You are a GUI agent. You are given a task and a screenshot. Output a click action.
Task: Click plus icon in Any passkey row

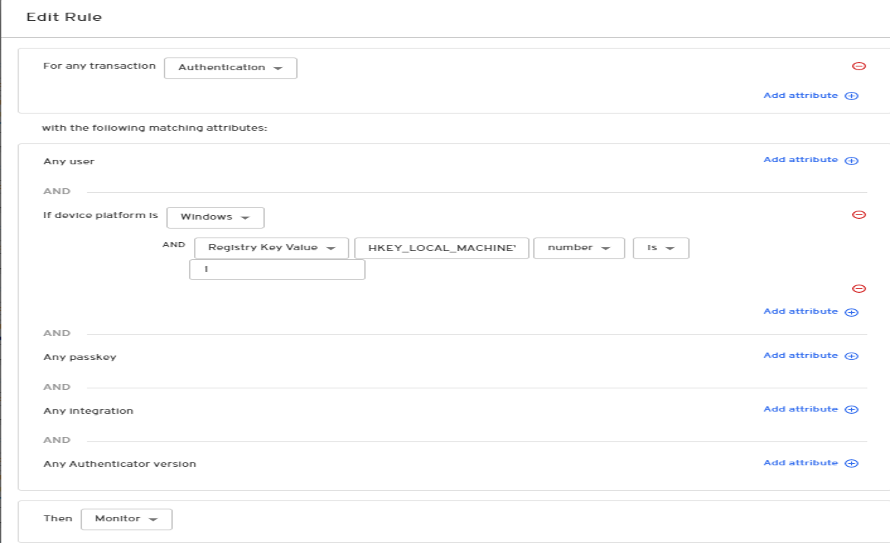tap(852, 356)
